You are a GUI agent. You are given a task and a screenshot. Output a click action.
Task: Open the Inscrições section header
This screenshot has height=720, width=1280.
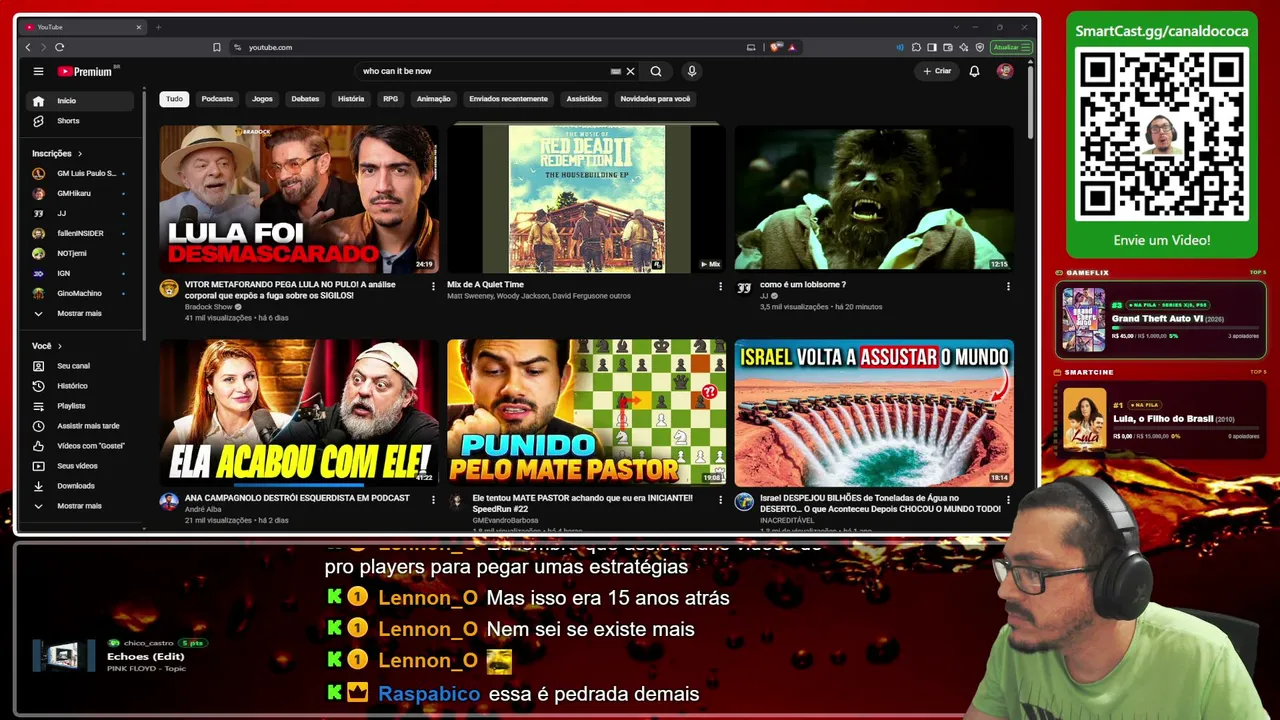(x=57, y=153)
